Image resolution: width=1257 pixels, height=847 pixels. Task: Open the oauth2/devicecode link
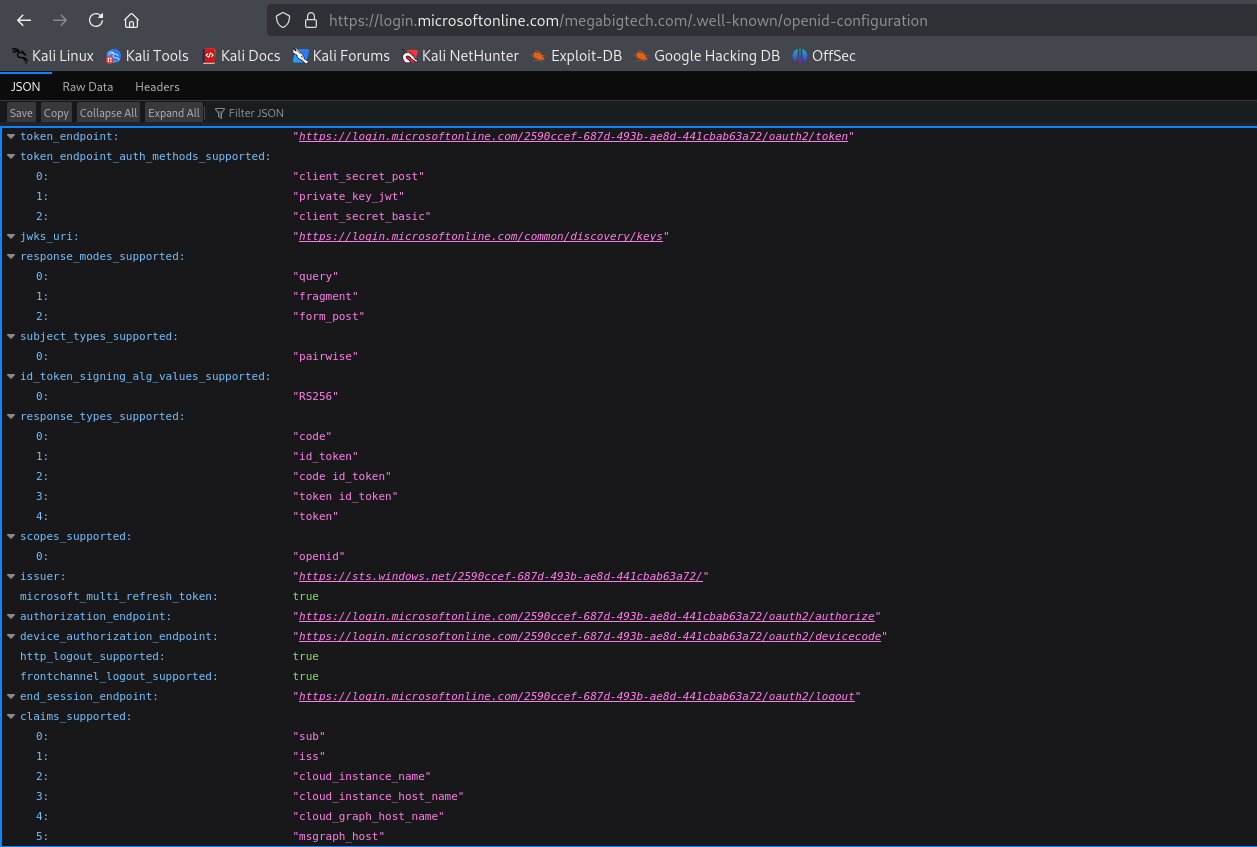coord(590,636)
